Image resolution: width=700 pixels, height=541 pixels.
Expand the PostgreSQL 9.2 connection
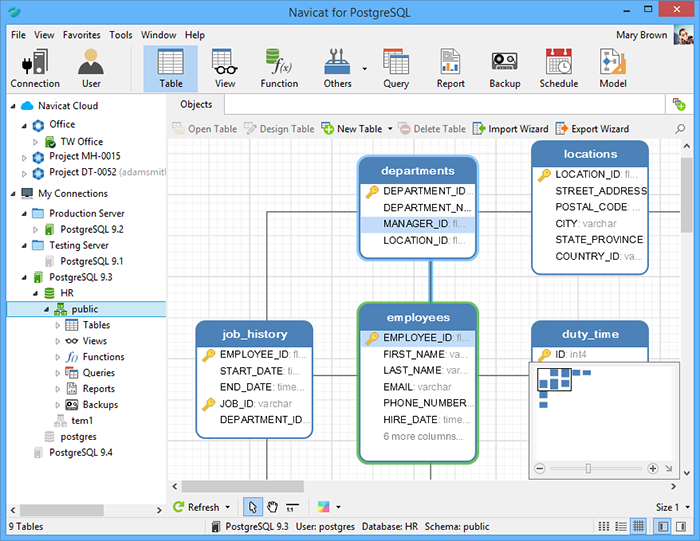(x=35, y=230)
